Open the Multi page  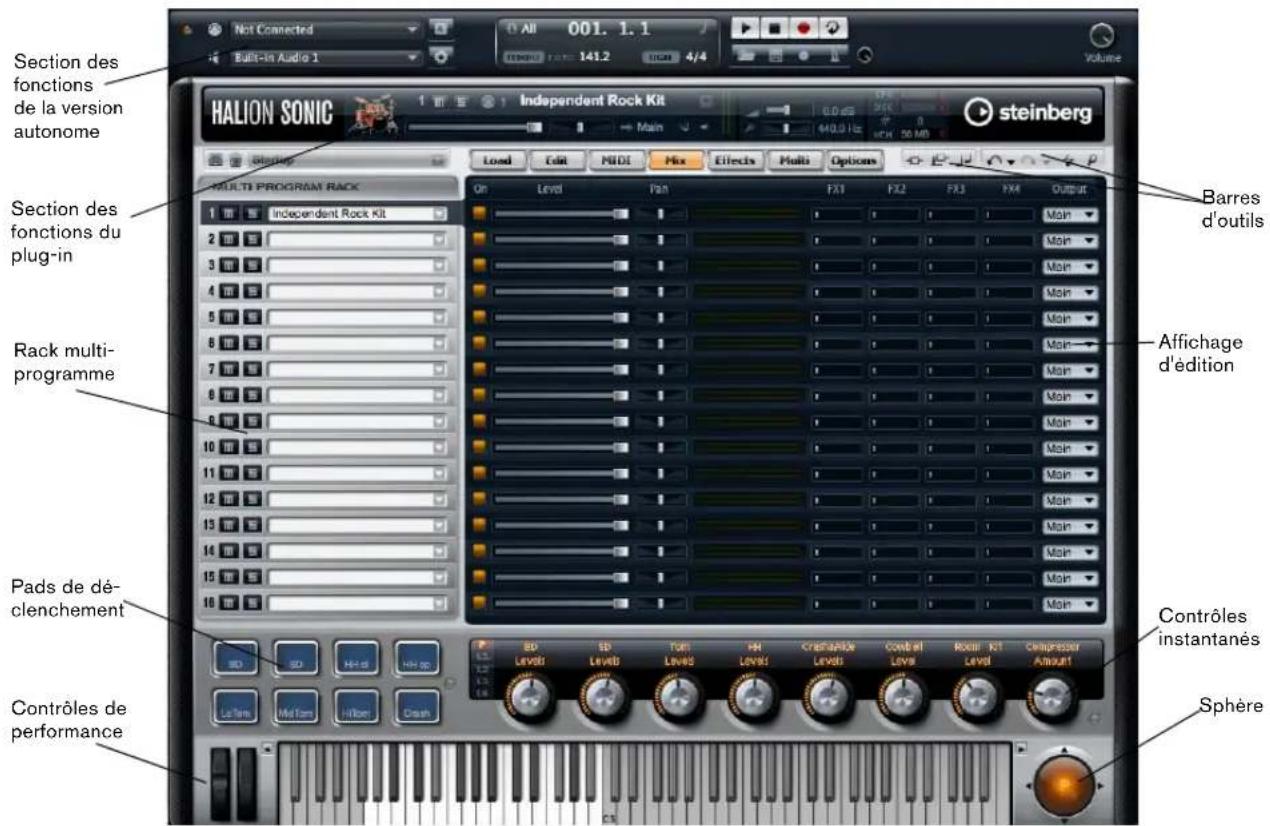coord(795,160)
